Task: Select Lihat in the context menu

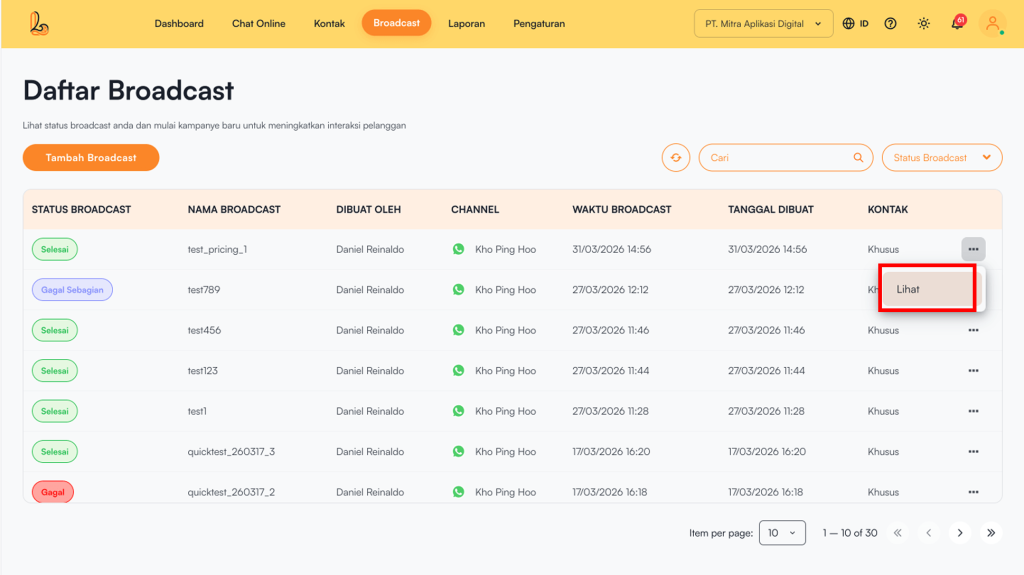Action: (x=927, y=289)
